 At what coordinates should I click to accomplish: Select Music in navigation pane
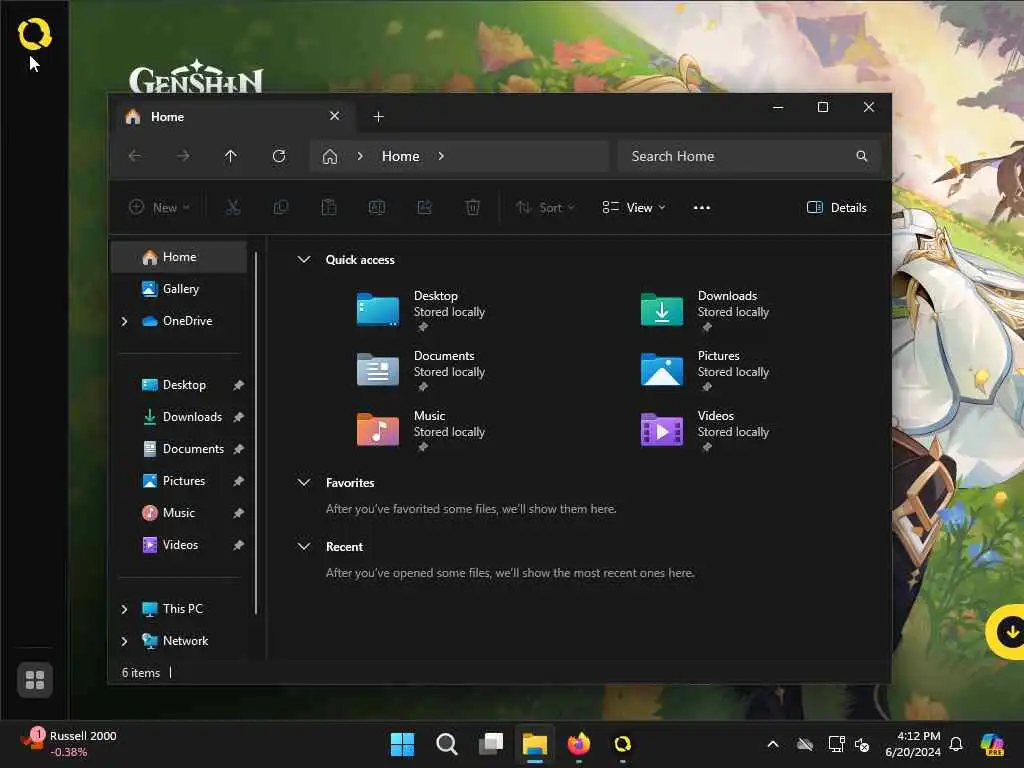(179, 513)
